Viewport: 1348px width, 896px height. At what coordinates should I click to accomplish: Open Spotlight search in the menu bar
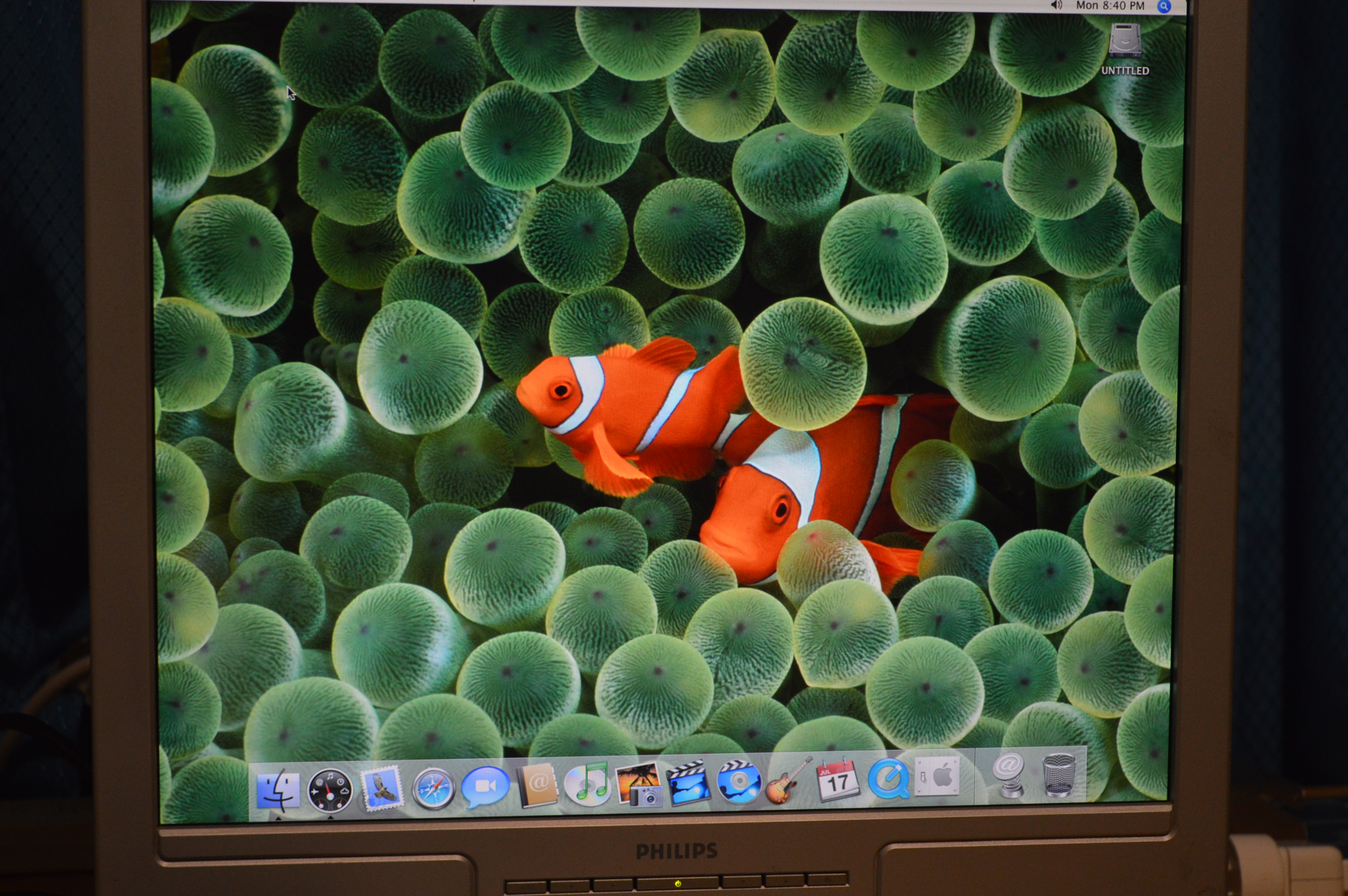tap(1163, 6)
